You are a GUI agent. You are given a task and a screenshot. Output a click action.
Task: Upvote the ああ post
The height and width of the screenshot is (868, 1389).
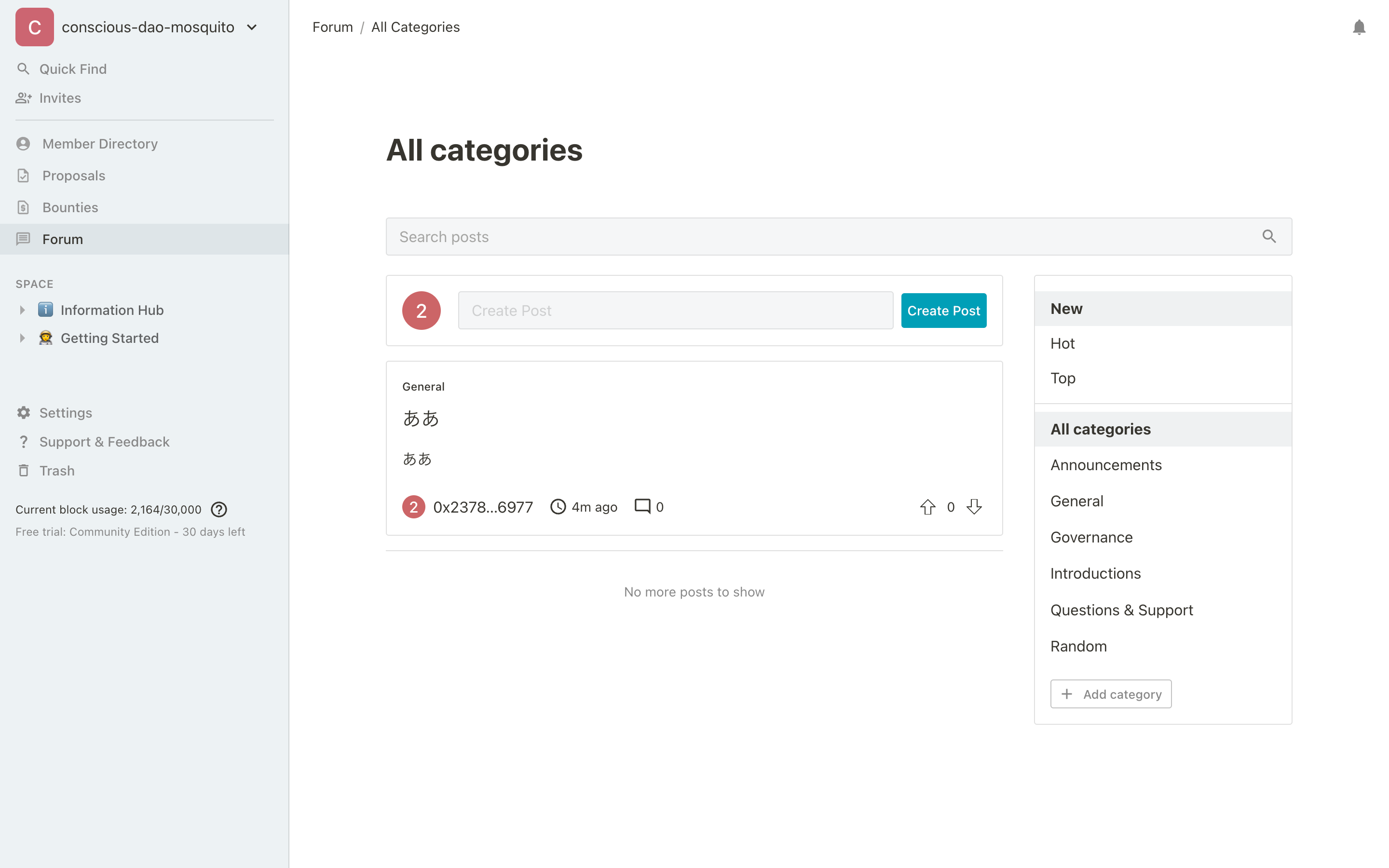click(927, 507)
